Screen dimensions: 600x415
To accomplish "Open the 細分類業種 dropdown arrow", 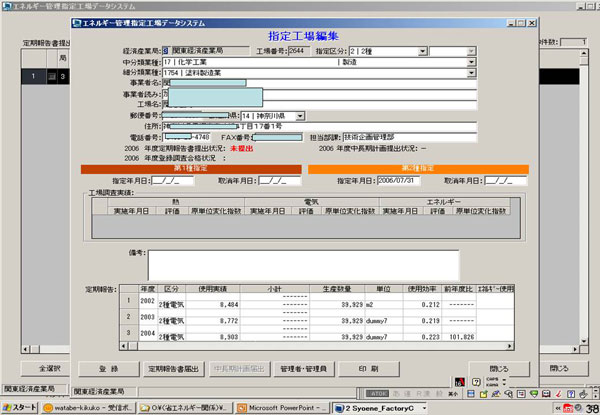I will (x=471, y=73).
